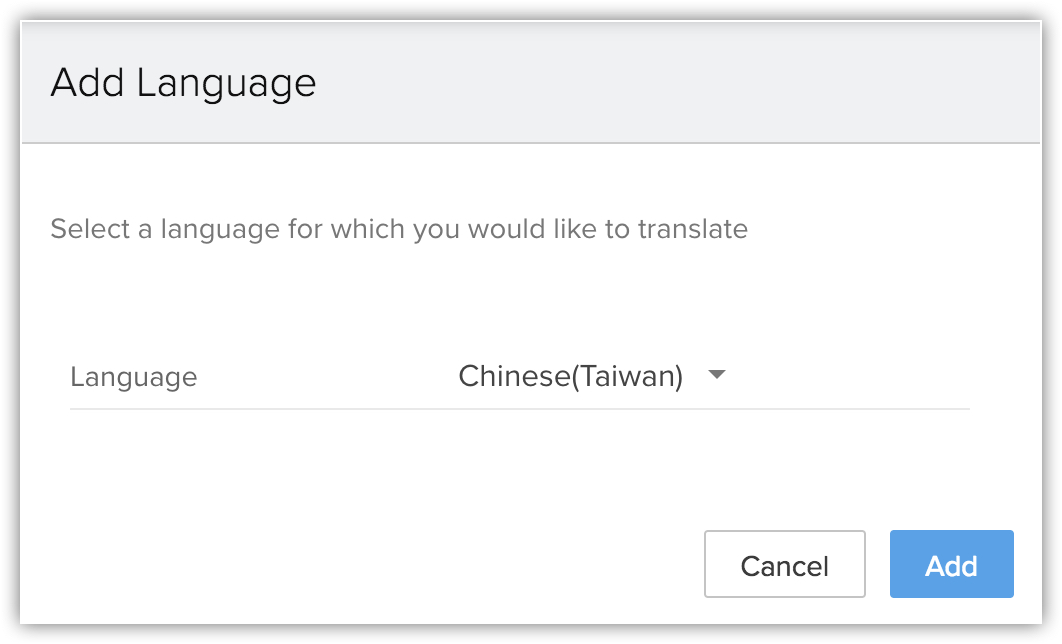
Task: Click "Language" in the dialog title
Action: pyautogui.click(x=227, y=82)
